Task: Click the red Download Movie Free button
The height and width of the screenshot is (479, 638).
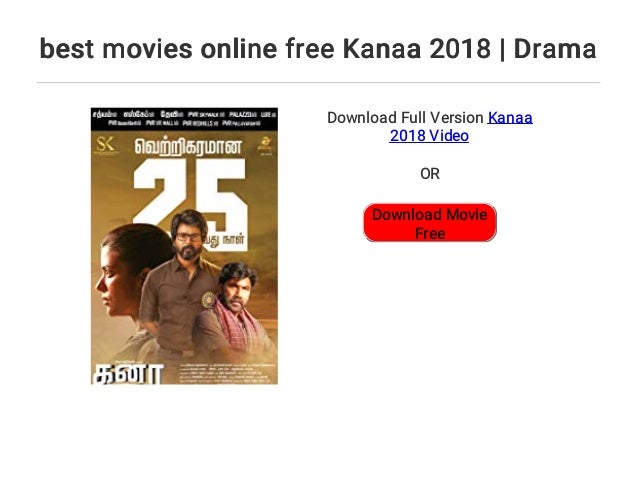Action: (430, 223)
